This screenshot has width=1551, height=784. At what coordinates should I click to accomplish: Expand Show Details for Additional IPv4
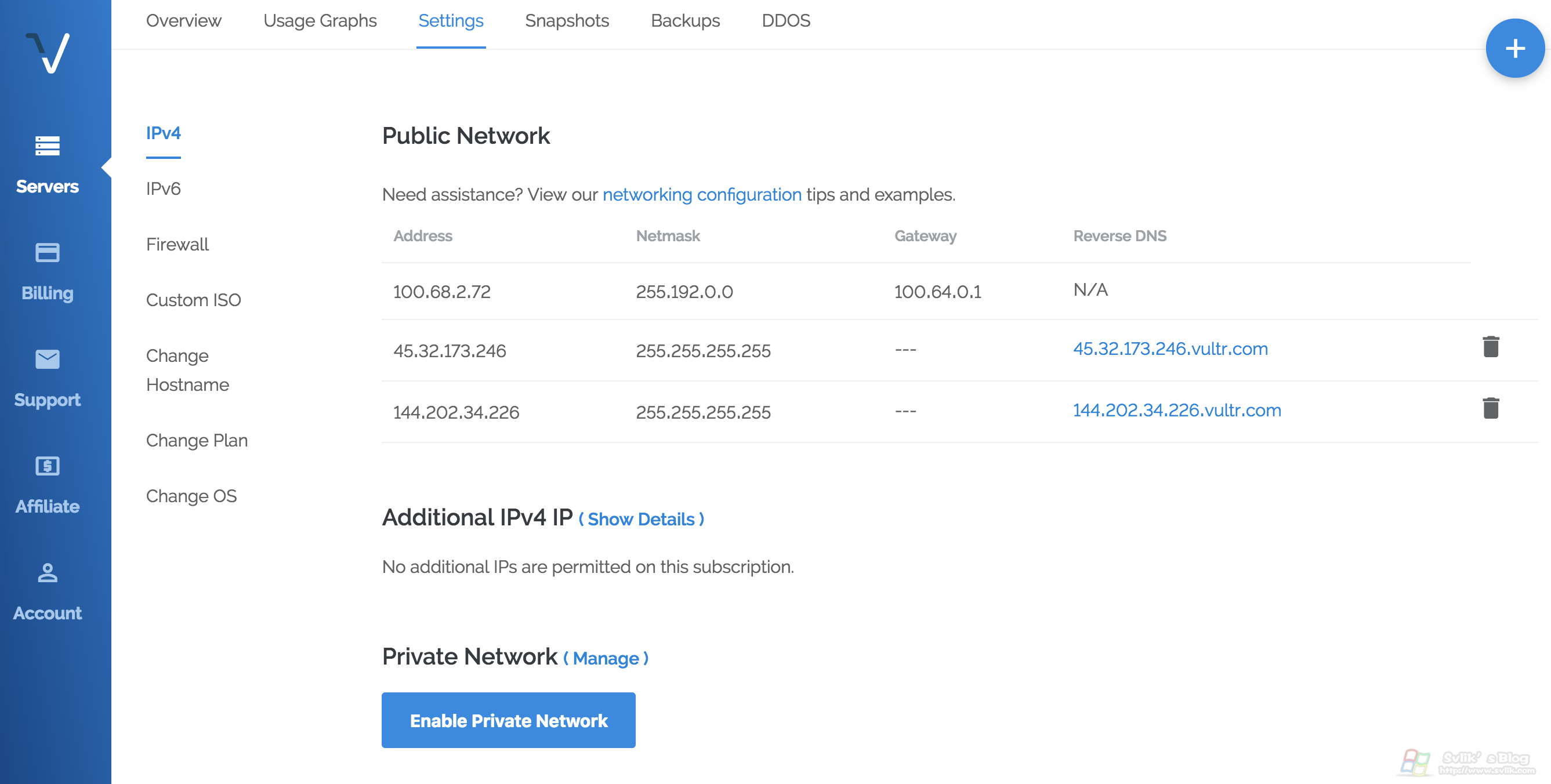click(640, 519)
